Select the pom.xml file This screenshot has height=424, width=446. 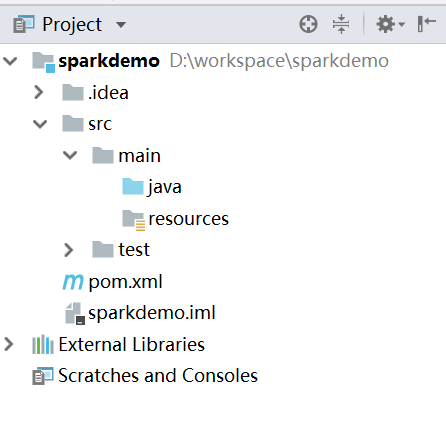coord(125,282)
